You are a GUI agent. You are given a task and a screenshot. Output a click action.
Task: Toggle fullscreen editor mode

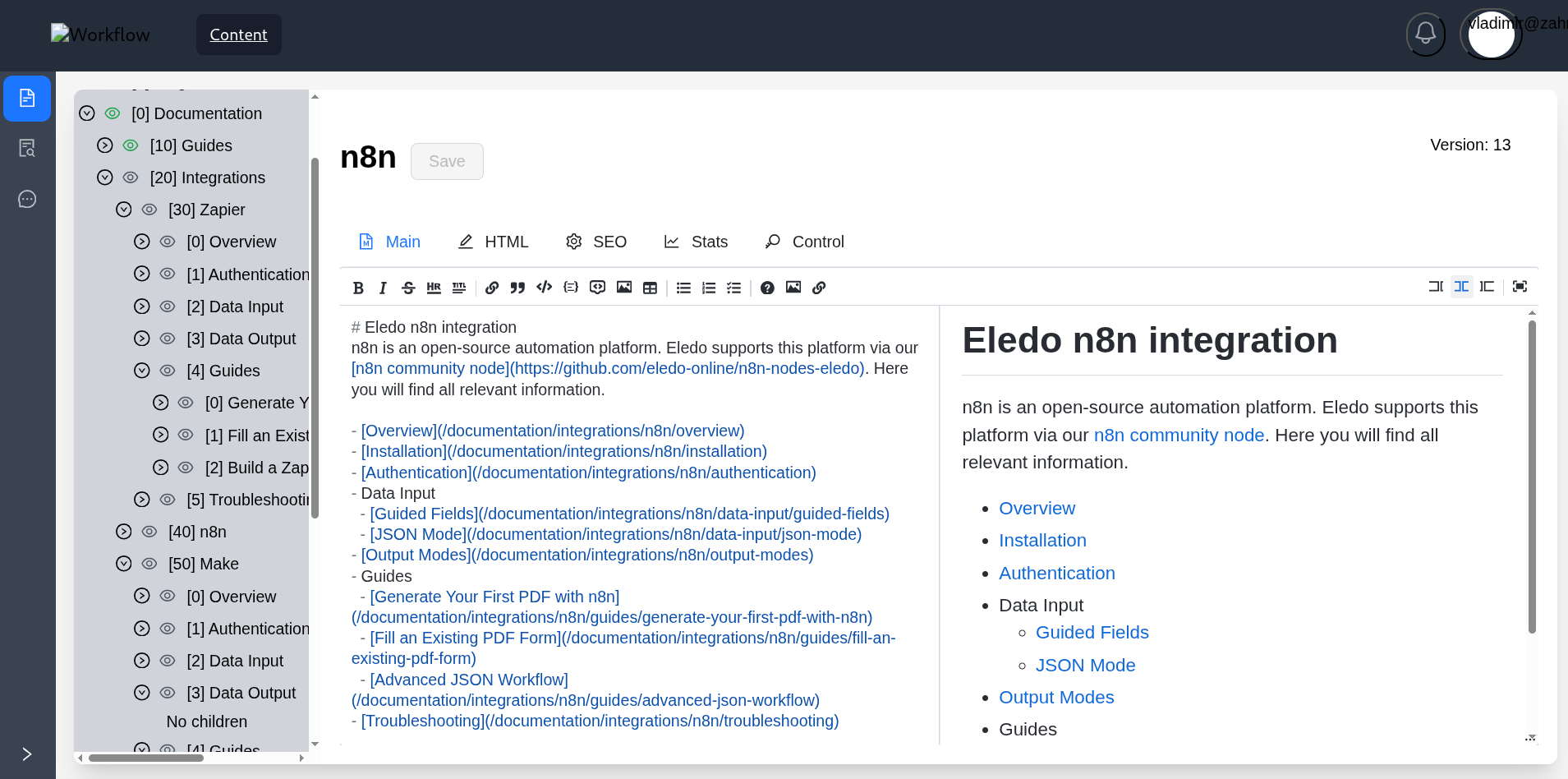(x=1520, y=287)
